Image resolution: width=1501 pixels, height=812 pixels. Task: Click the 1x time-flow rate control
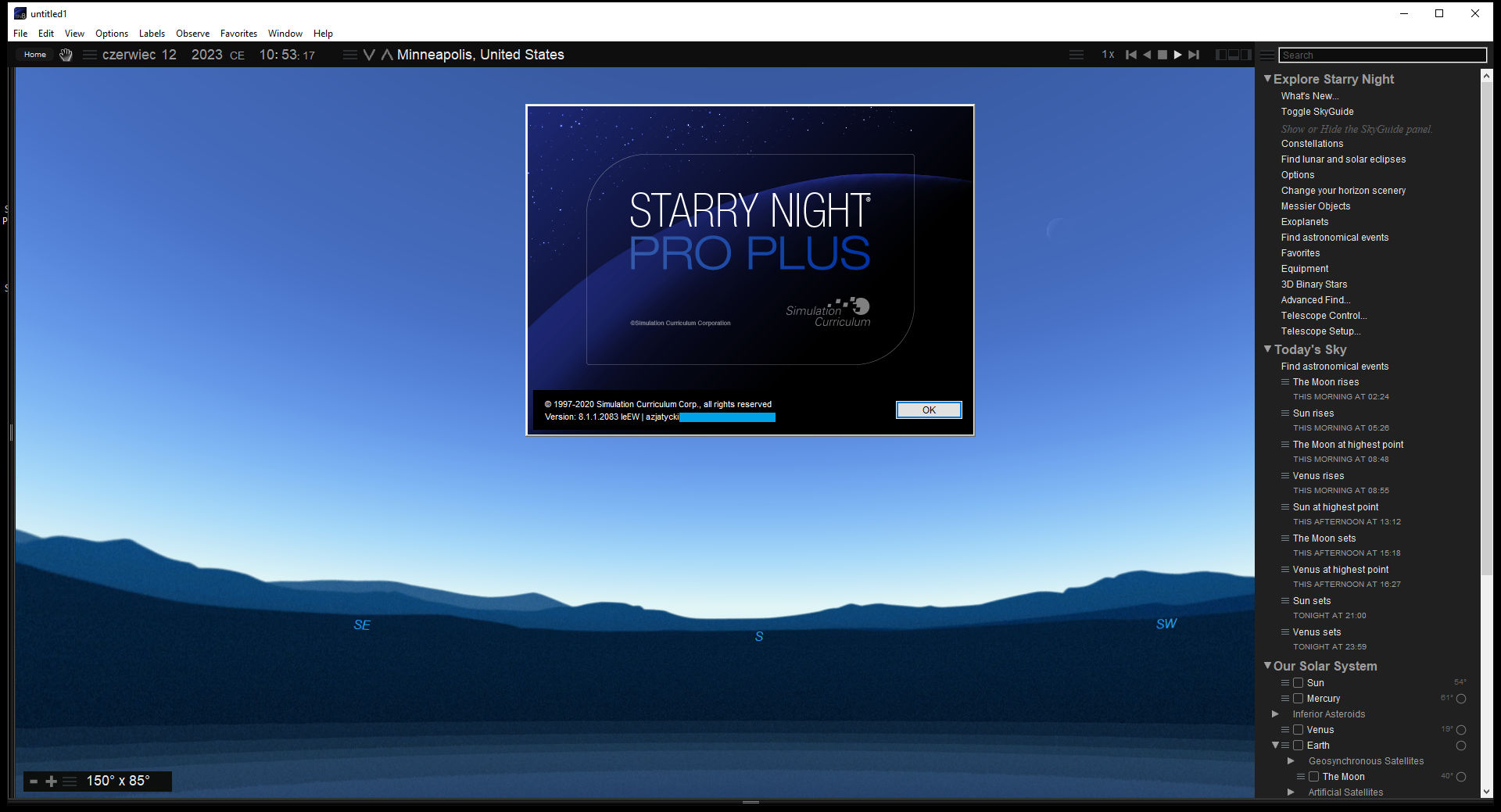point(1108,55)
